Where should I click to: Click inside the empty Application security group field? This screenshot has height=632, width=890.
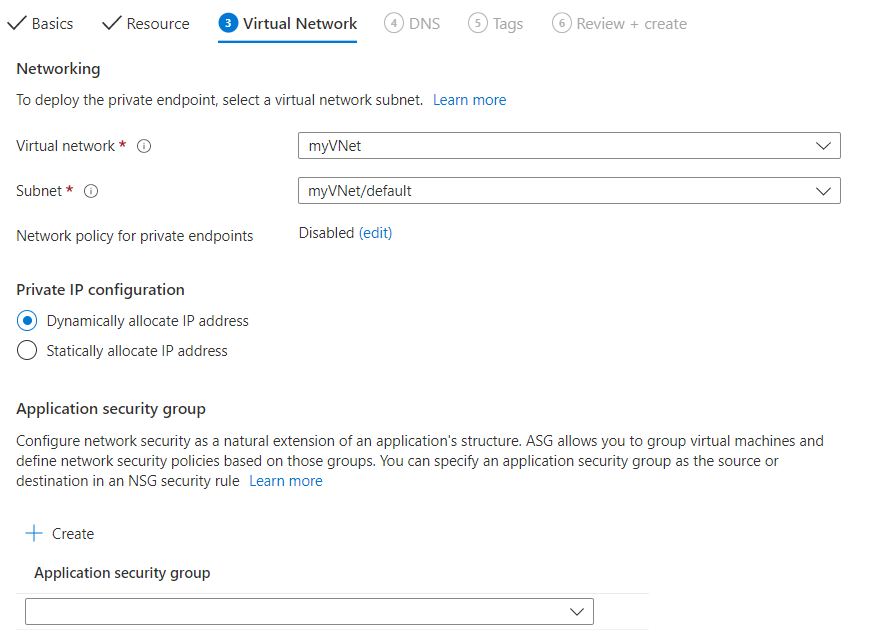[300, 611]
